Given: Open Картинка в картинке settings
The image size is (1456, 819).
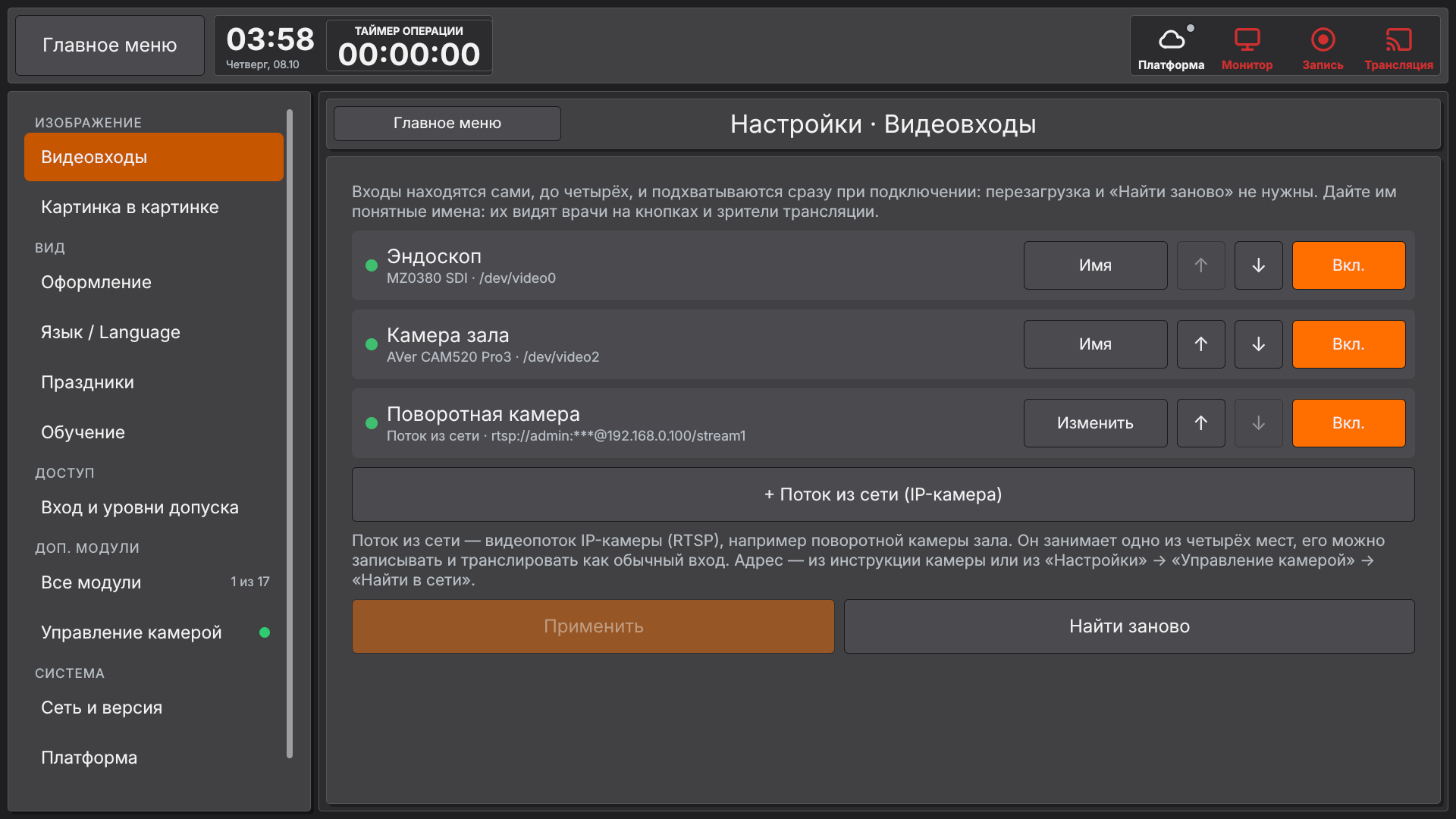Looking at the screenshot, I should pos(154,207).
